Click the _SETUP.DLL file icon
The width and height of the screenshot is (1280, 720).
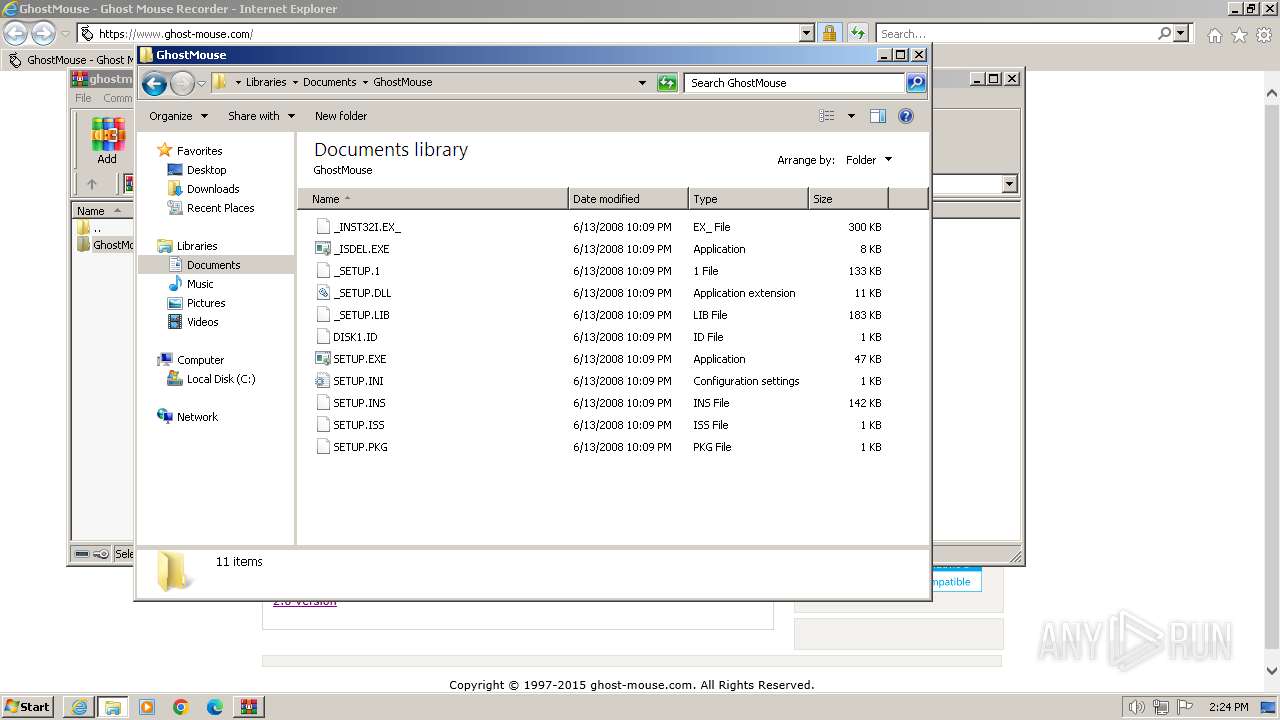coord(323,293)
